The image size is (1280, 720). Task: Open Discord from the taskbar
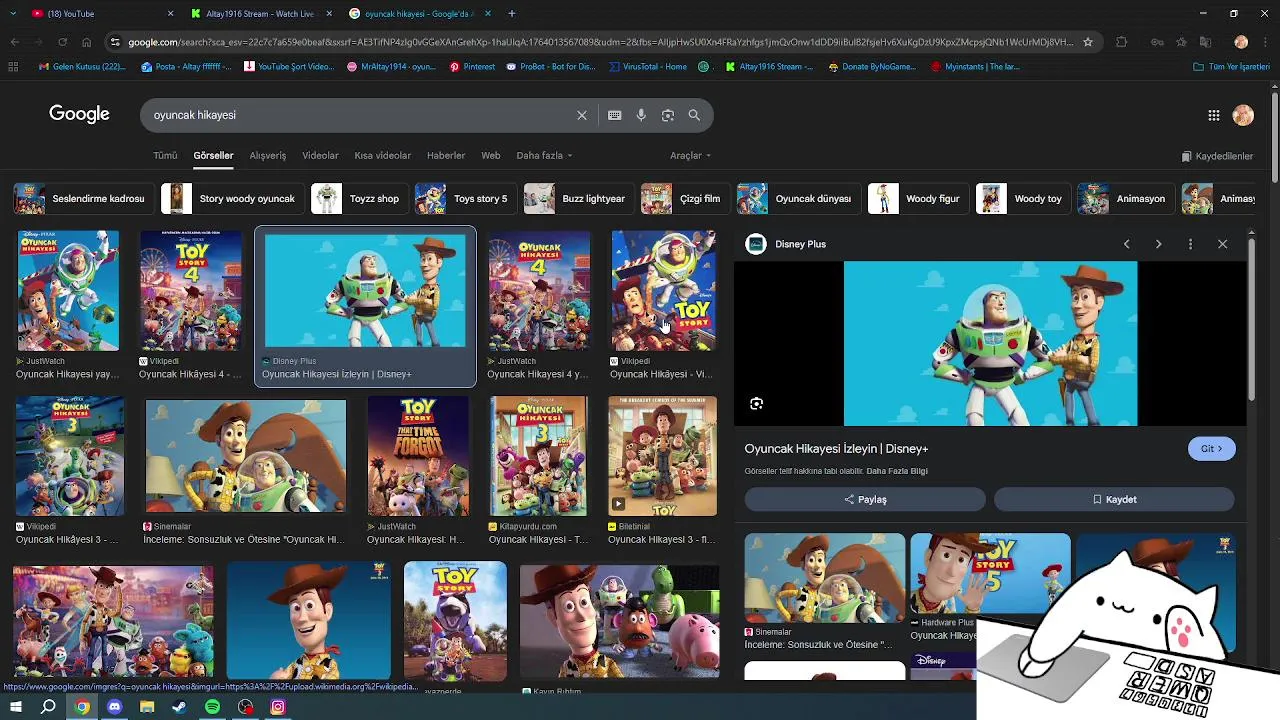114,707
